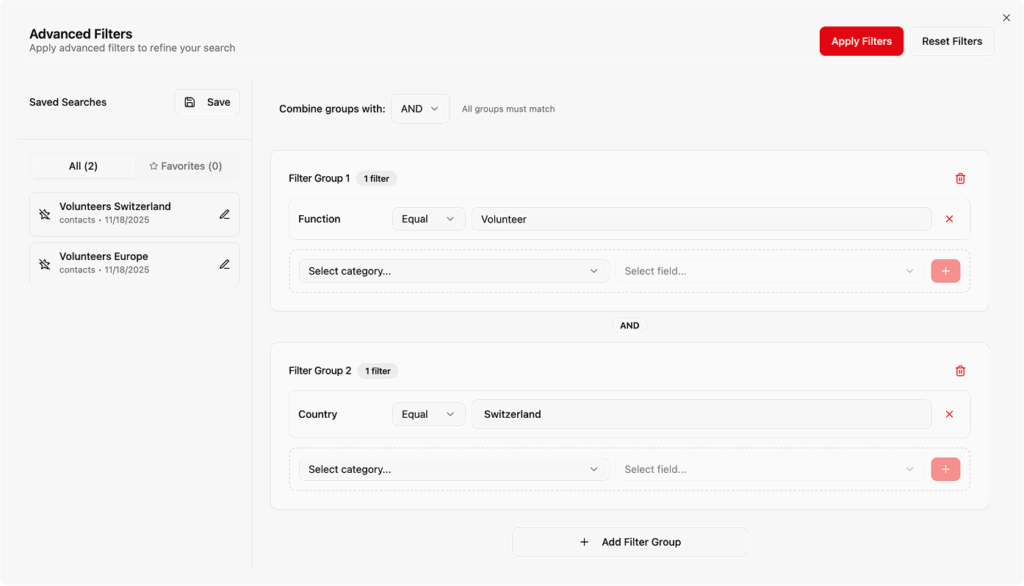The image size is (1024, 586).
Task: Click the Reset Filters button
Action: pos(951,41)
